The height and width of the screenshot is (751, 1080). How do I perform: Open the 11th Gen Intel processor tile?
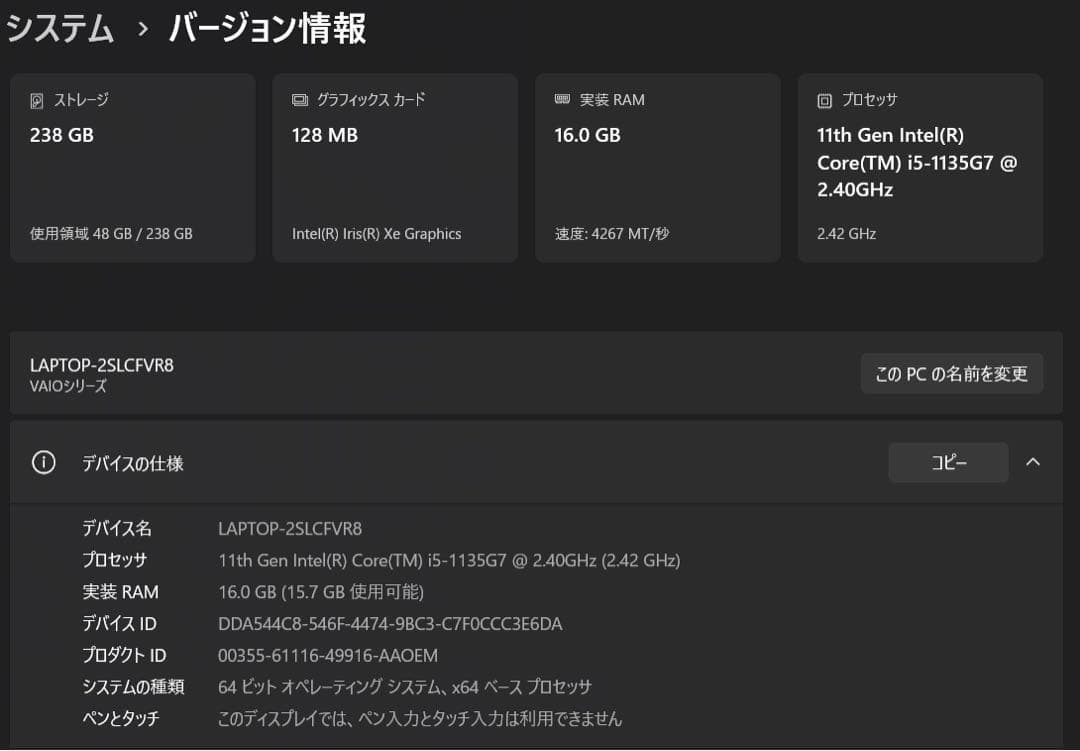pos(920,167)
